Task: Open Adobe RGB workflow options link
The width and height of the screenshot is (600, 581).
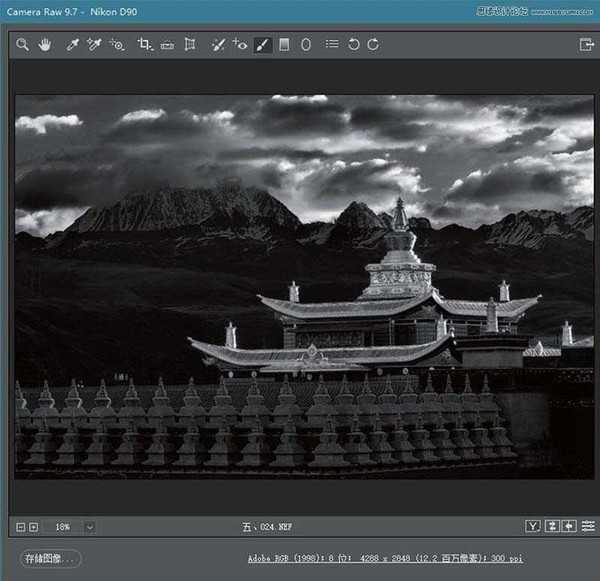Action: (385, 559)
